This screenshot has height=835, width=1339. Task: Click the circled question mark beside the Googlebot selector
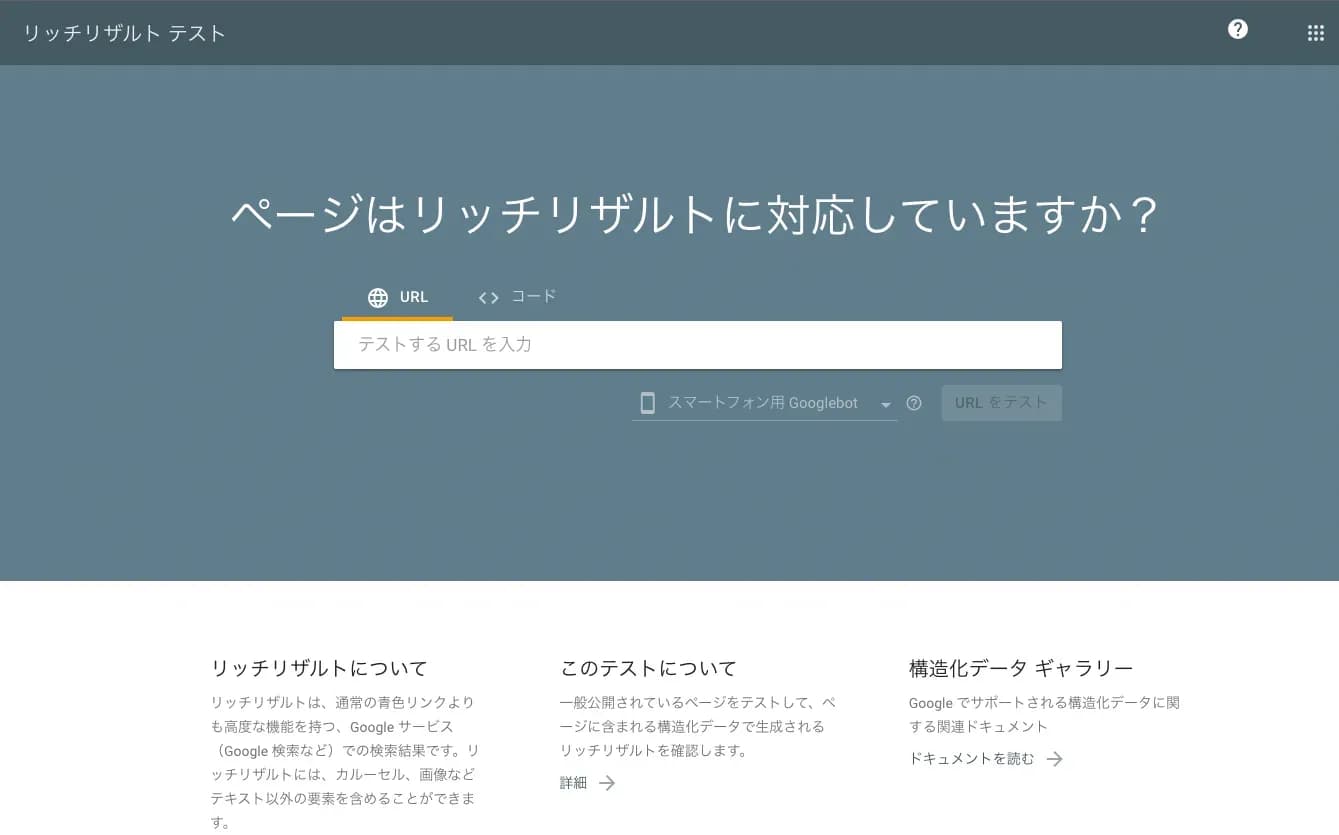click(913, 403)
